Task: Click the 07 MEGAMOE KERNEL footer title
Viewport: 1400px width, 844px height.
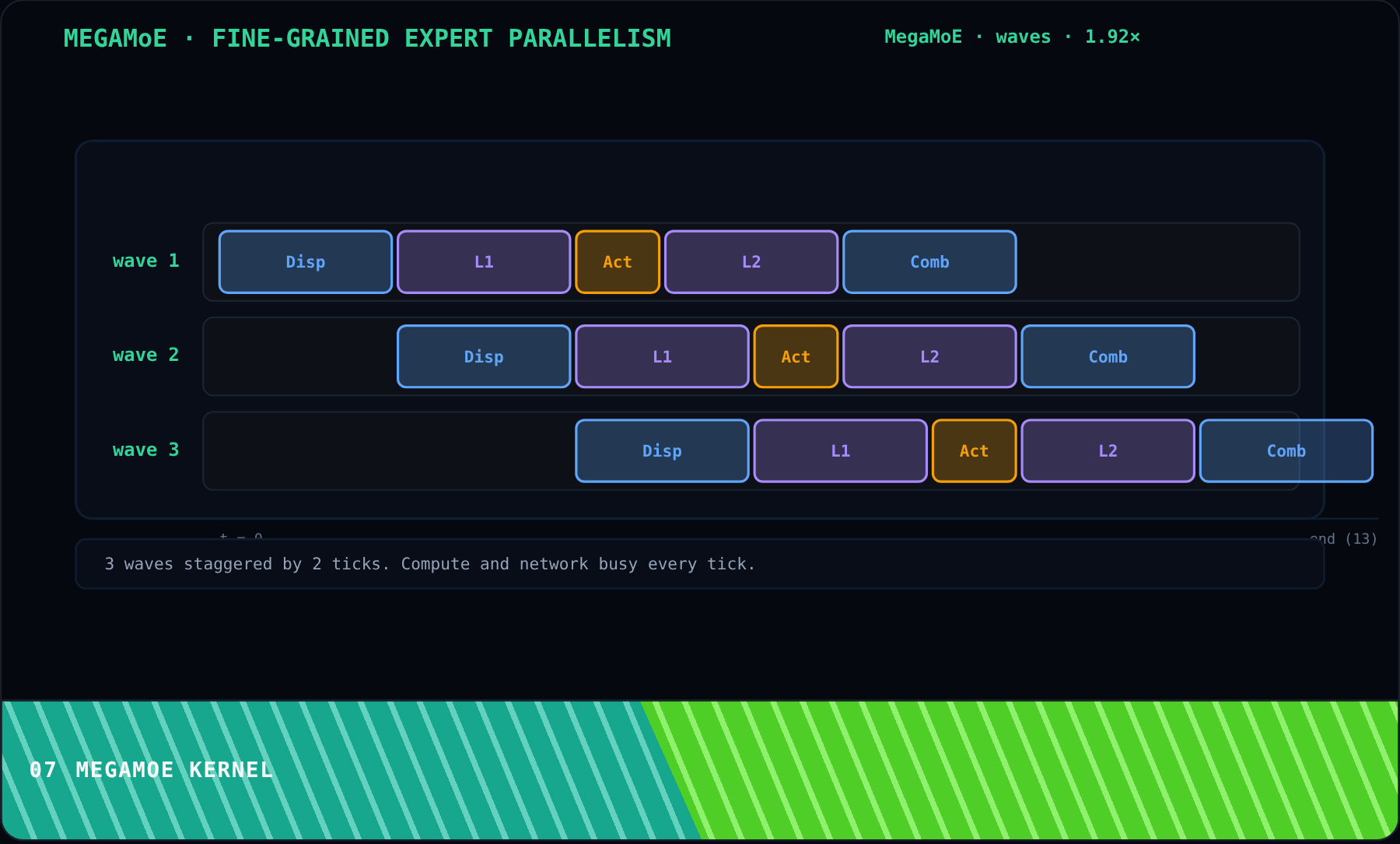Action: pos(151,770)
